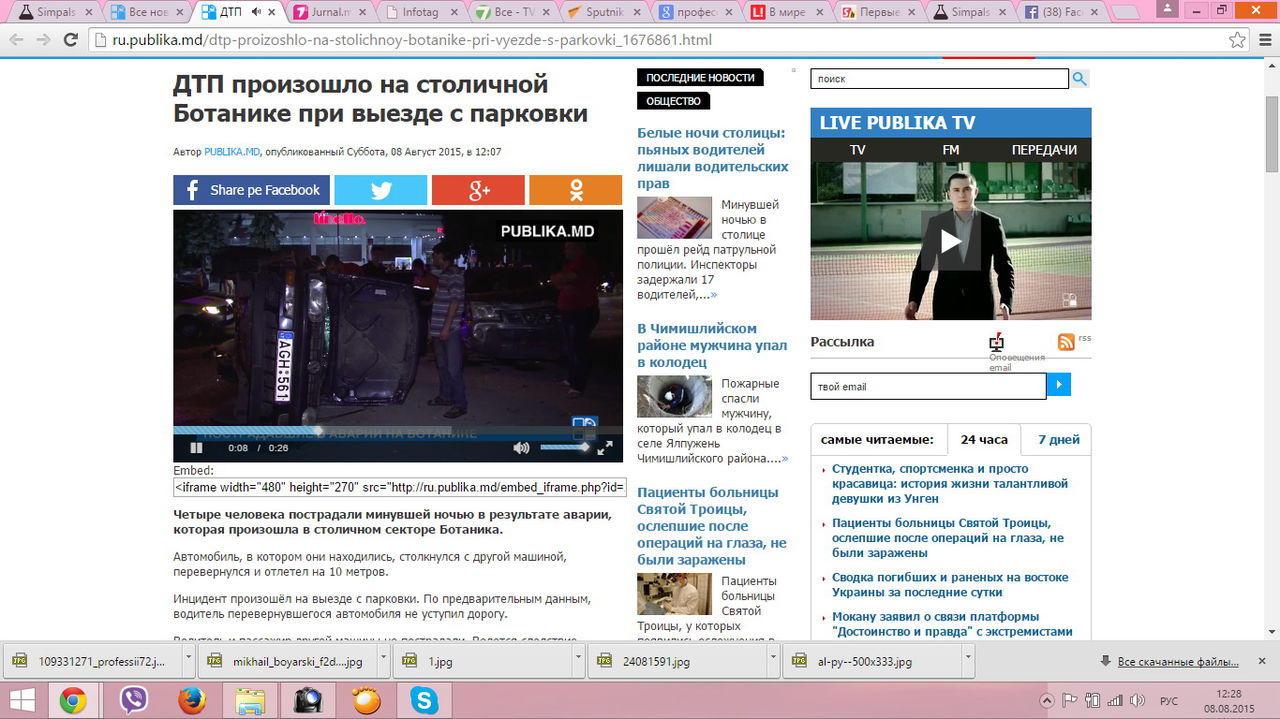This screenshot has height=719, width=1280.
Task: Go back to previous page
Action: pyautogui.click(x=16, y=40)
